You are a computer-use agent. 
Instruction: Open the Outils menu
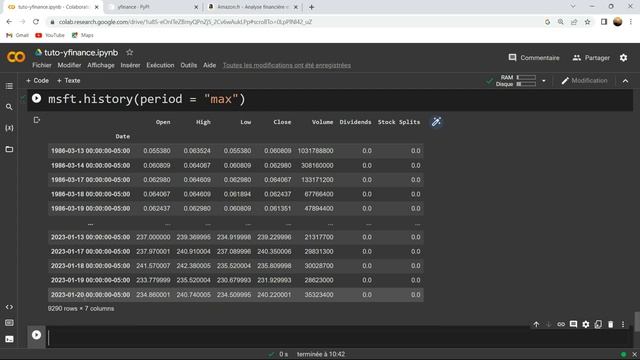(x=189, y=65)
